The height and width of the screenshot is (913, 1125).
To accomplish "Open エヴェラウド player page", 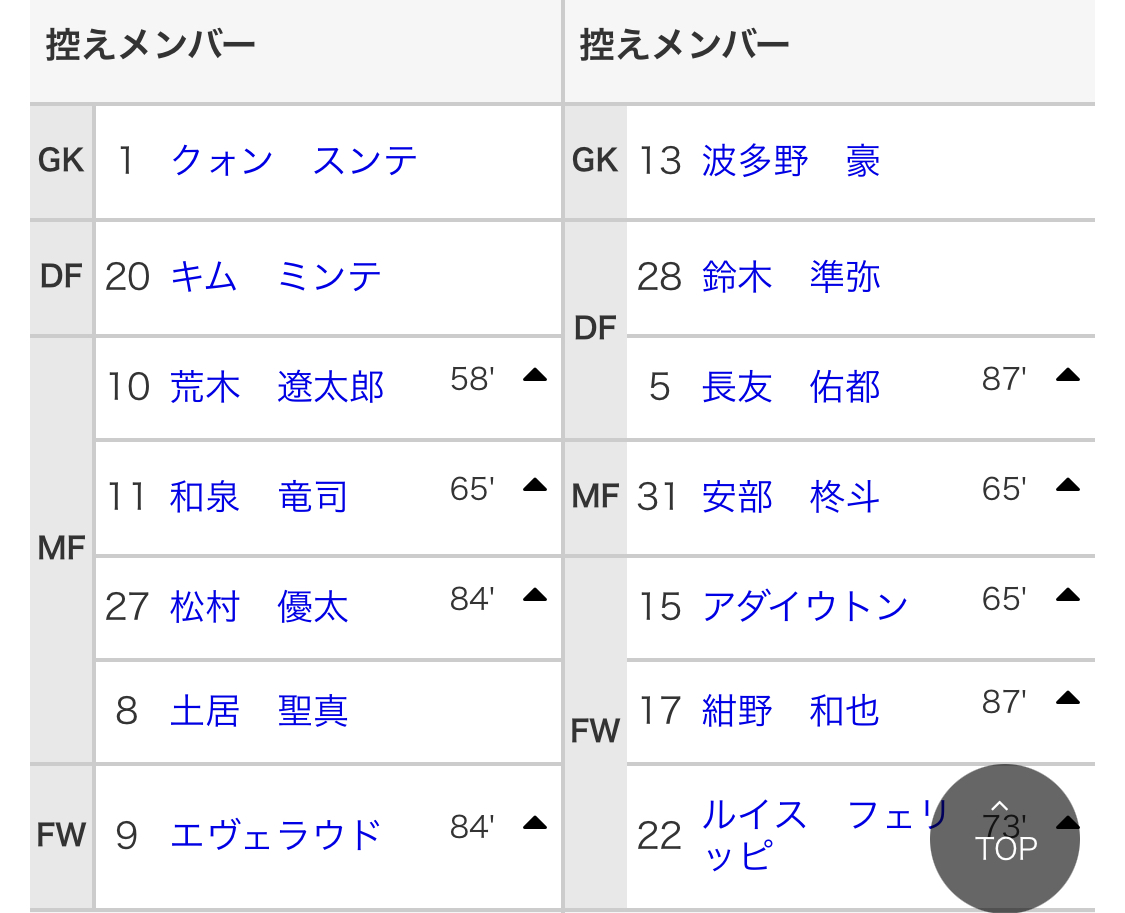I will pyautogui.click(x=276, y=834).
